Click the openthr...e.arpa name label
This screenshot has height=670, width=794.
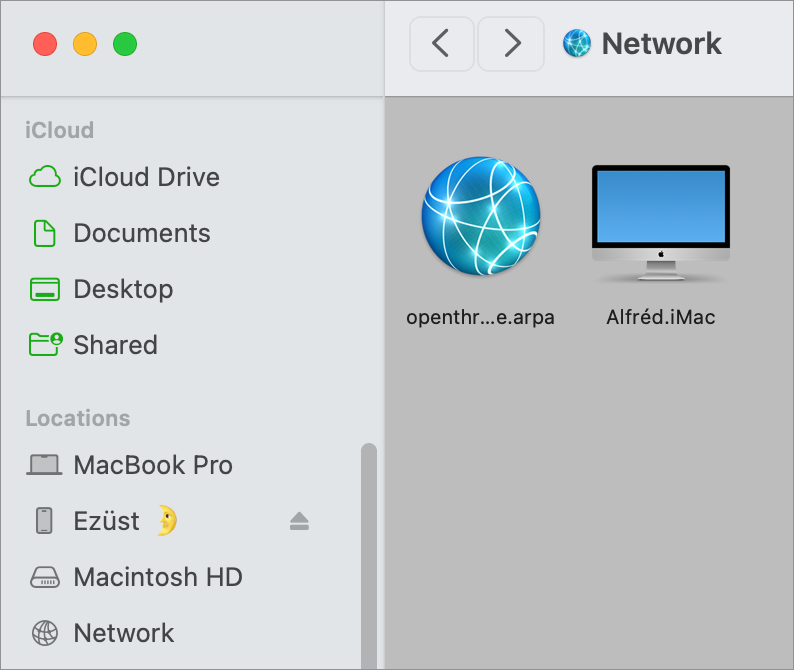tap(480, 318)
